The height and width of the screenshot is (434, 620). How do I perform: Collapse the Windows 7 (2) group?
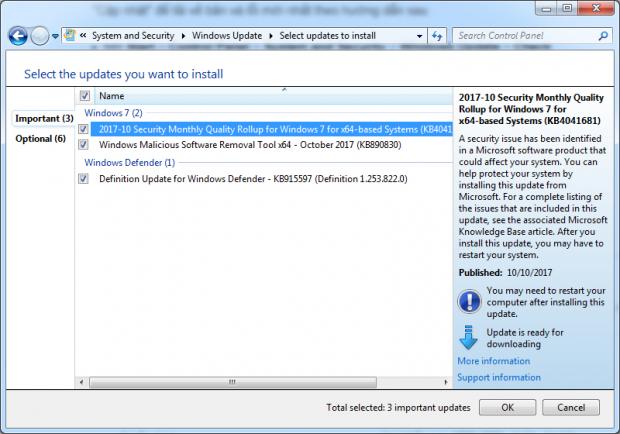click(112, 113)
